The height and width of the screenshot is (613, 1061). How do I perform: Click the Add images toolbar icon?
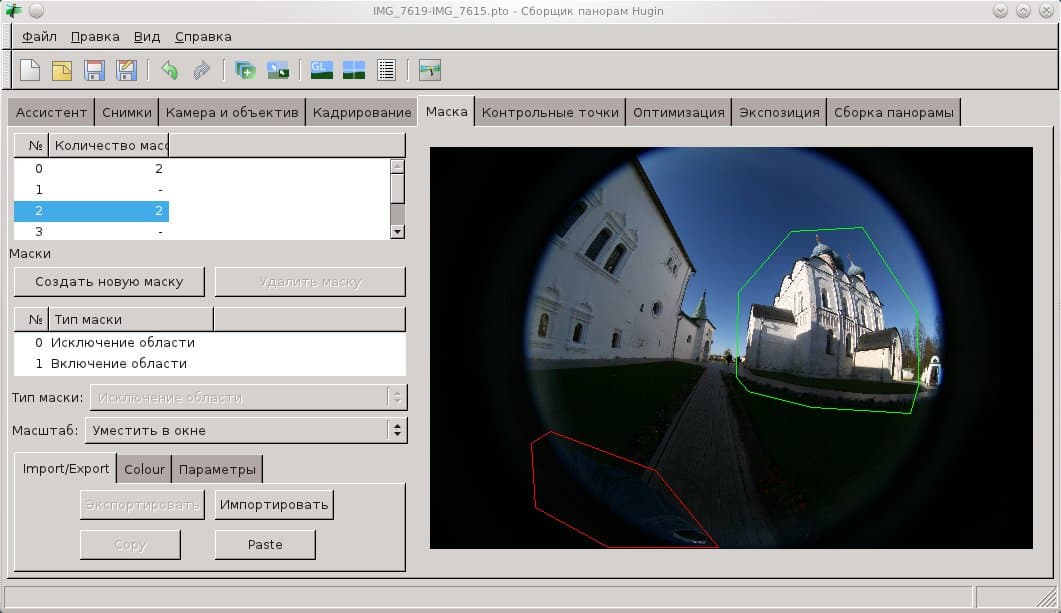(245, 70)
